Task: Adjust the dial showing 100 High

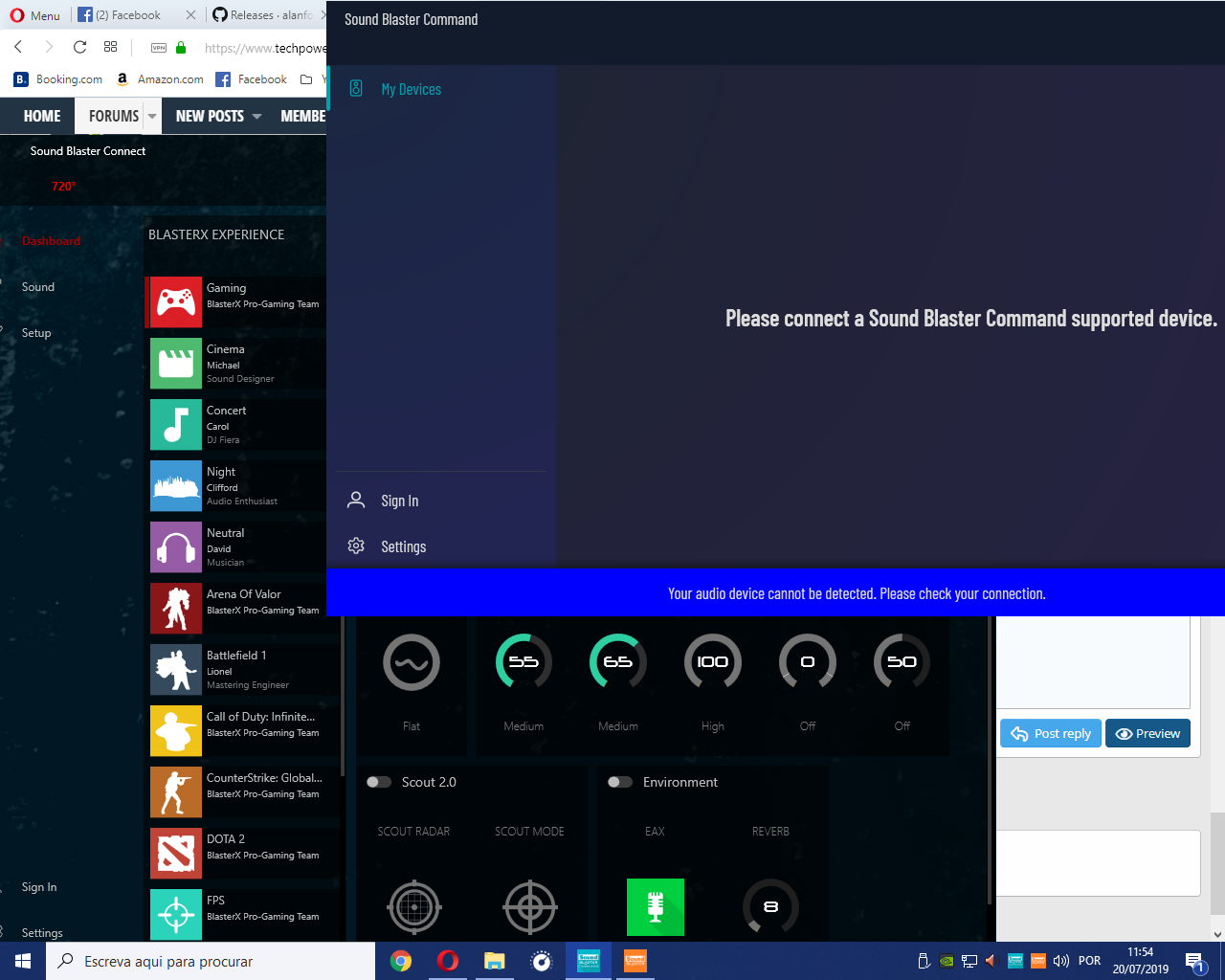Action: 713,662
